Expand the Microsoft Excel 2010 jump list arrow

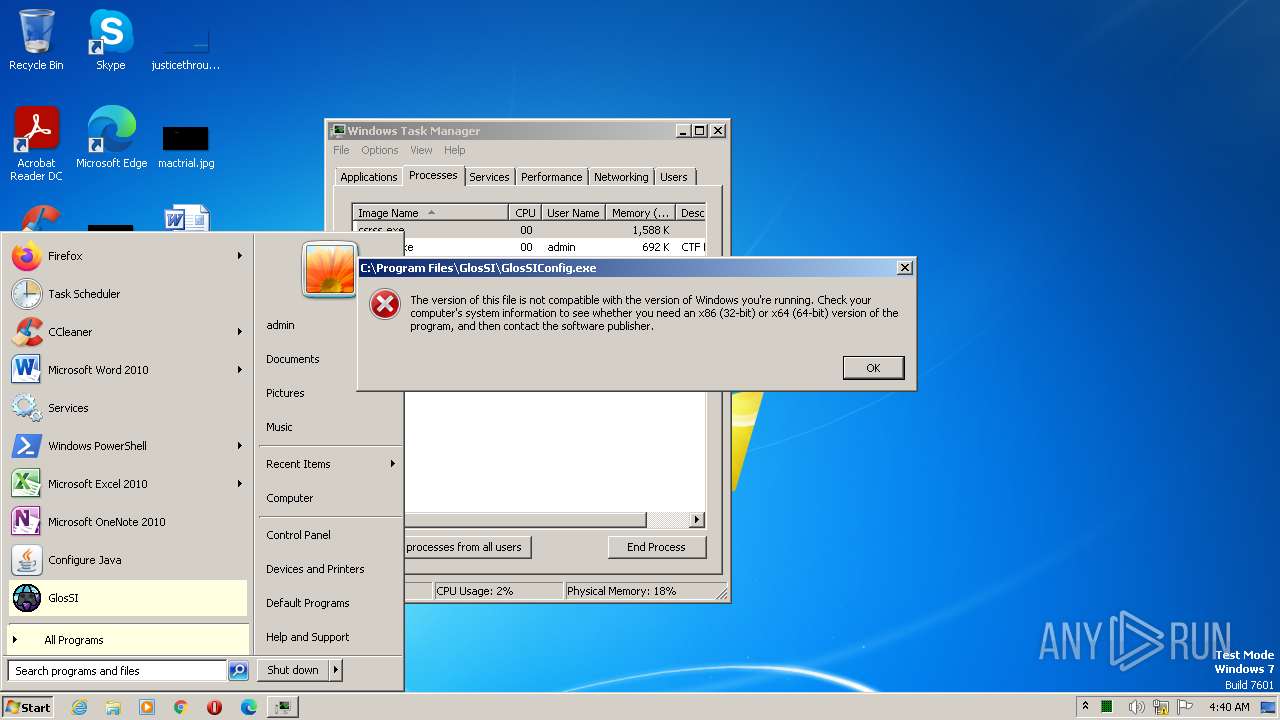(x=240, y=484)
